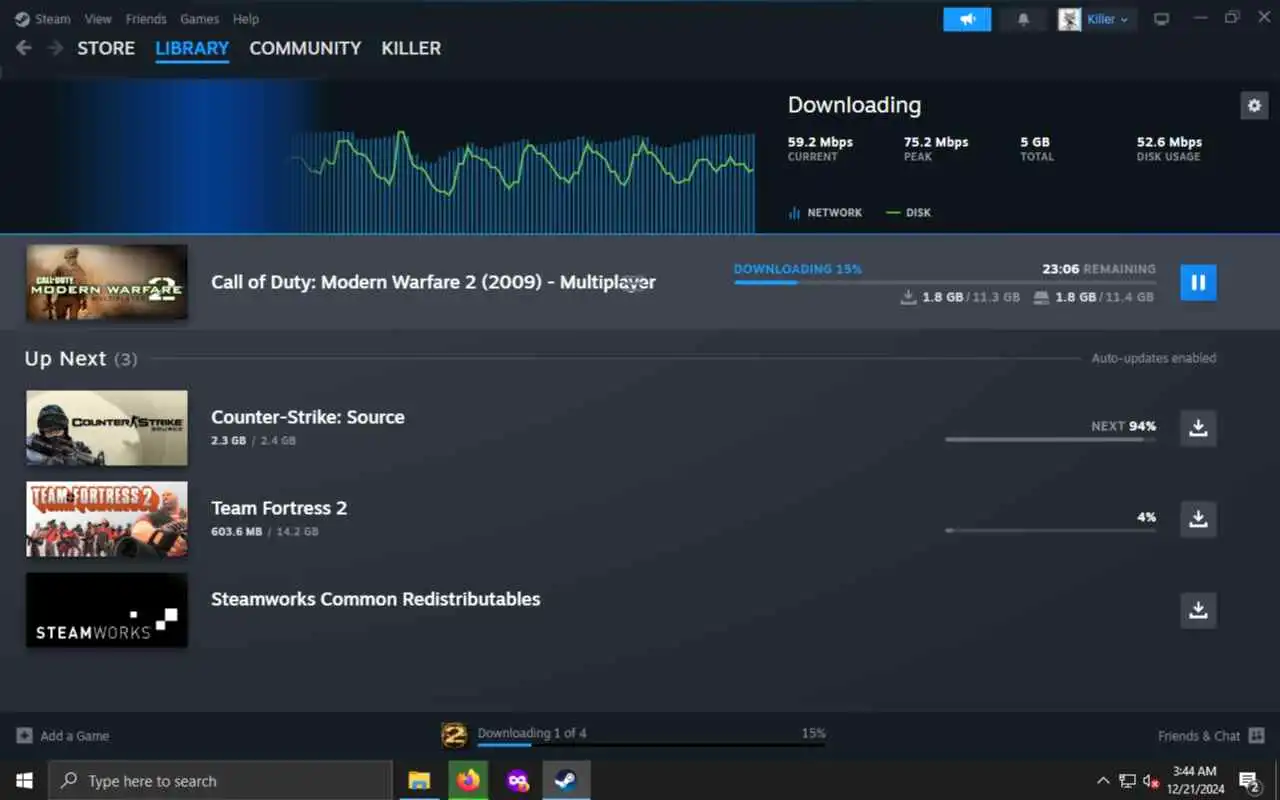Open Counter-Strike: Source title
Viewport: 1280px width, 800px height.
coord(308,417)
